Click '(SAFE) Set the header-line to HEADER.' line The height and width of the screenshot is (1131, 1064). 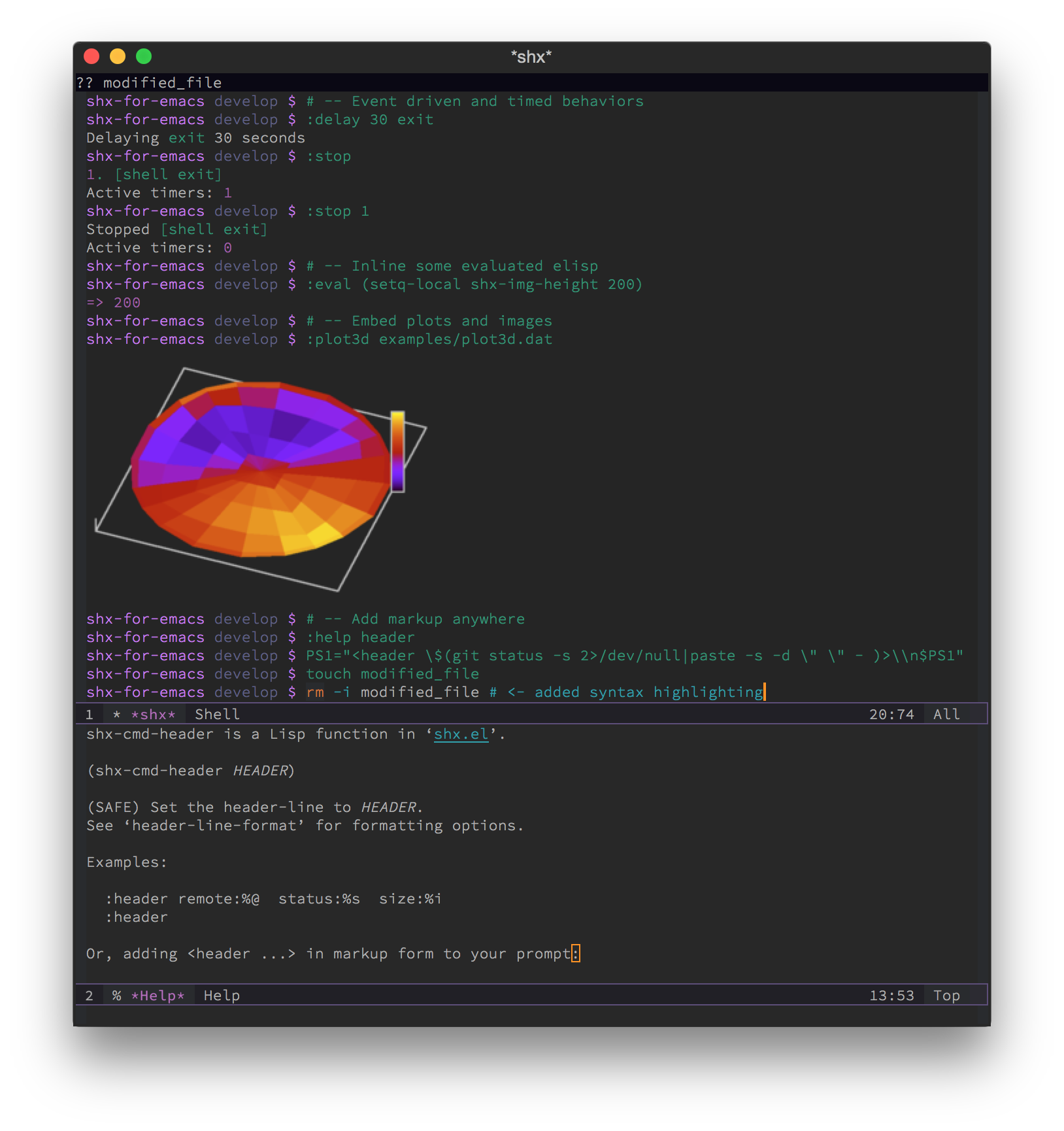pyautogui.click(x=255, y=807)
